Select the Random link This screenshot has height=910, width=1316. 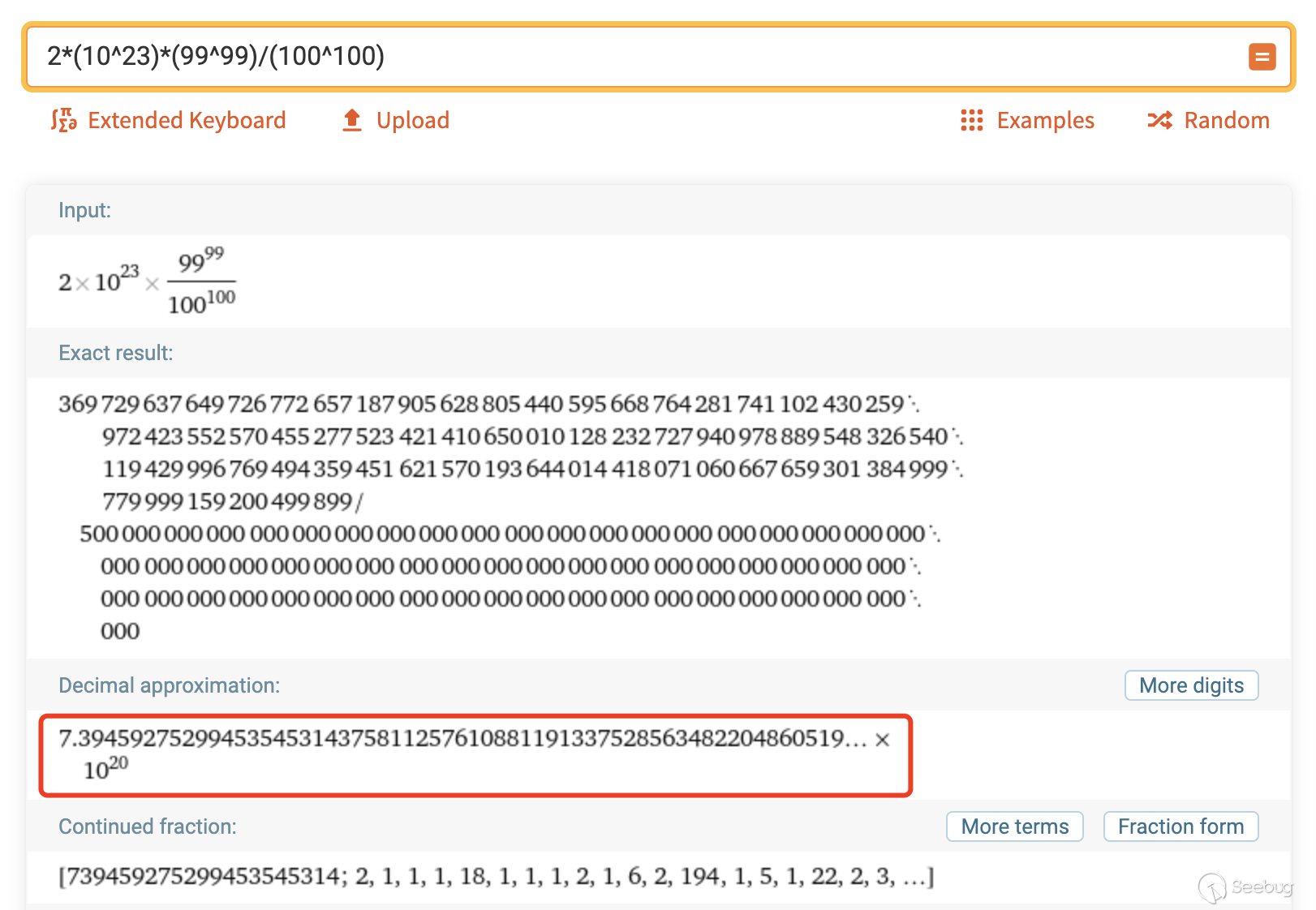tap(1227, 120)
